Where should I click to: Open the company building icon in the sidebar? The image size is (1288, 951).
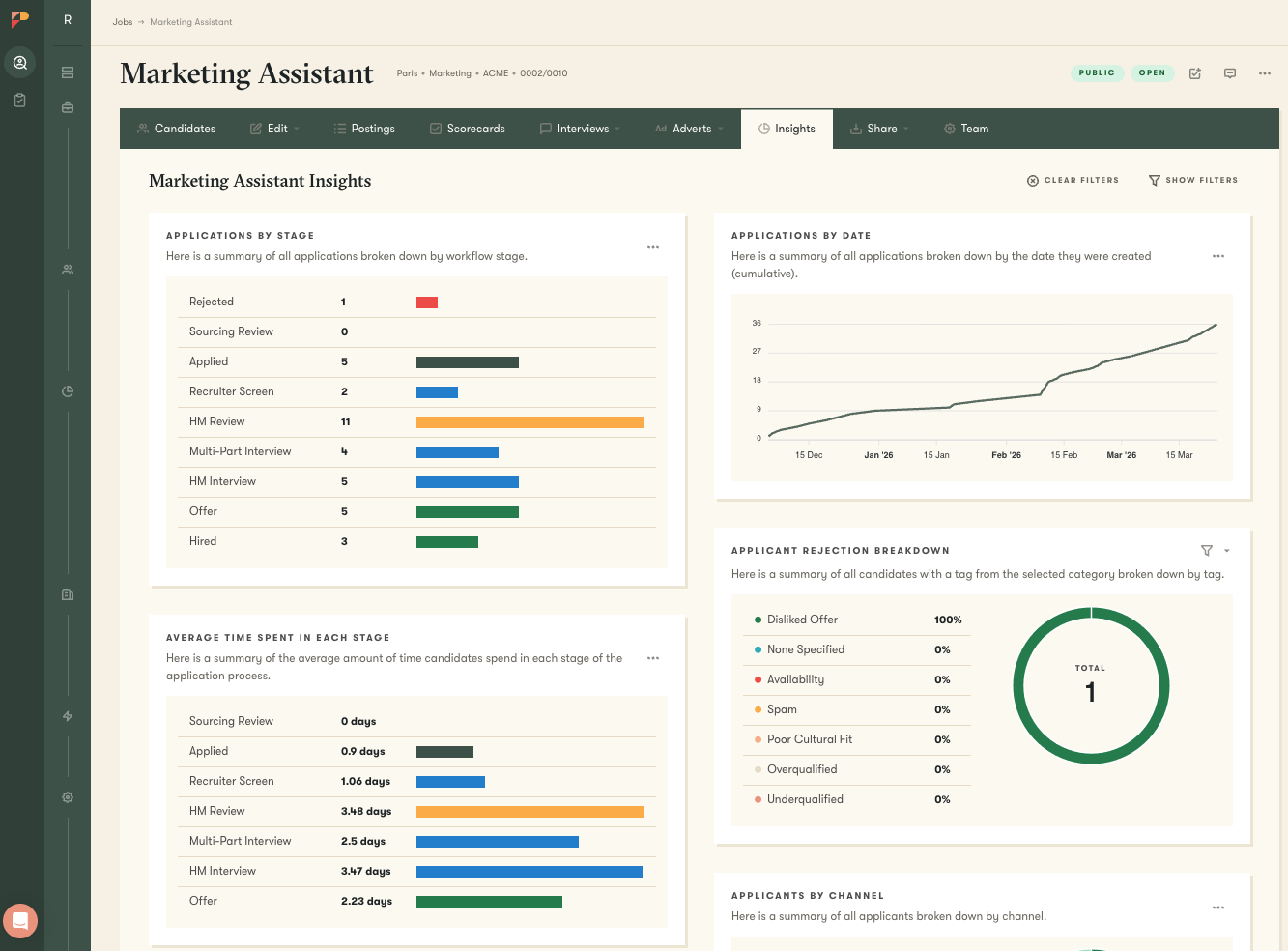67,593
